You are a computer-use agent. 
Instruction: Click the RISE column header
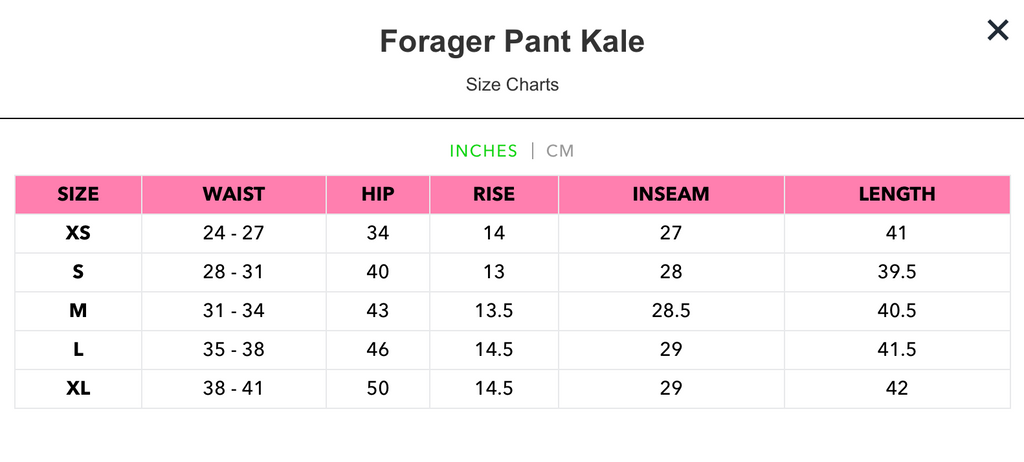pyautogui.click(x=494, y=194)
